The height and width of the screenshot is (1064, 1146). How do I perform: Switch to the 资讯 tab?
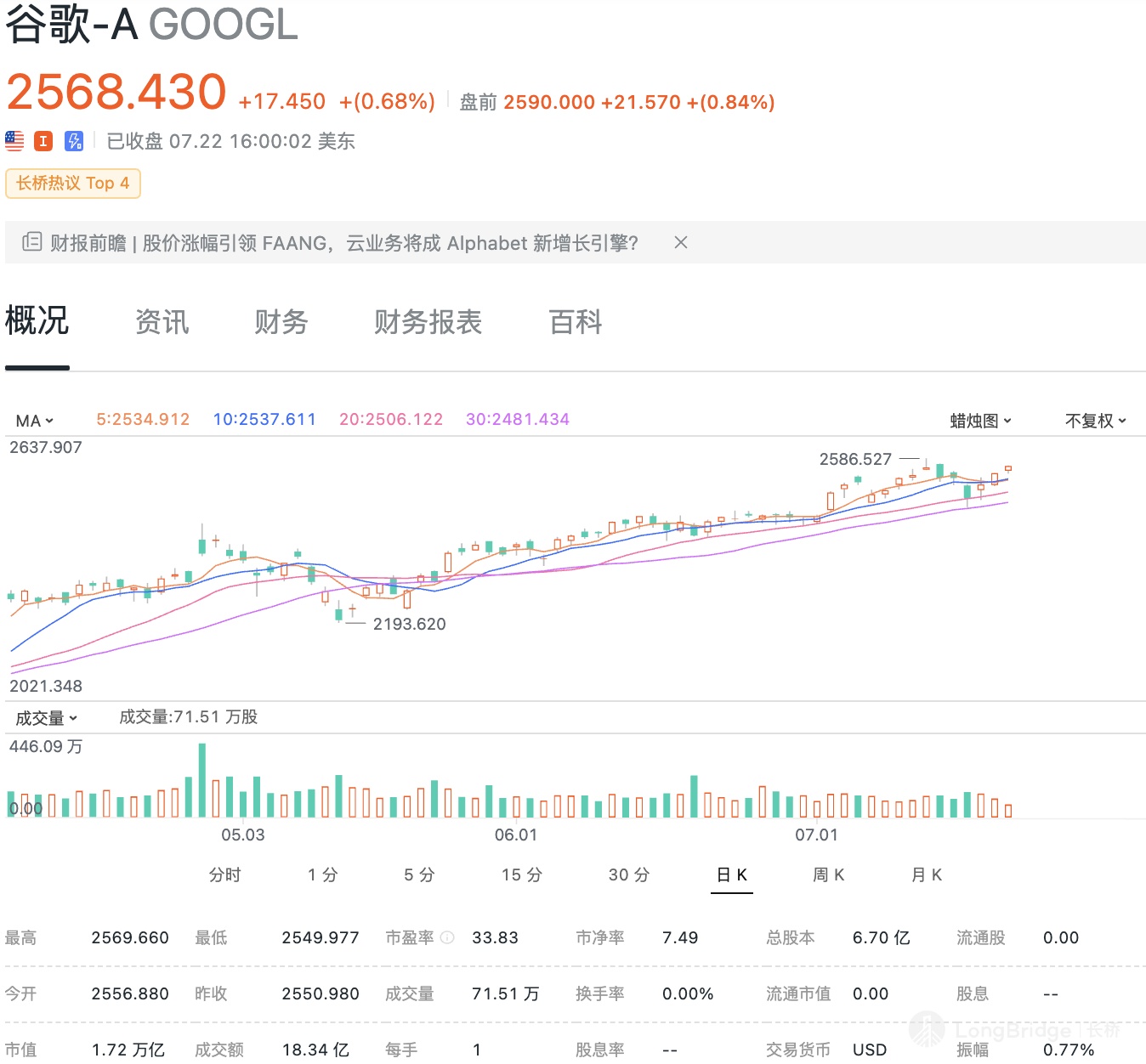[x=162, y=322]
